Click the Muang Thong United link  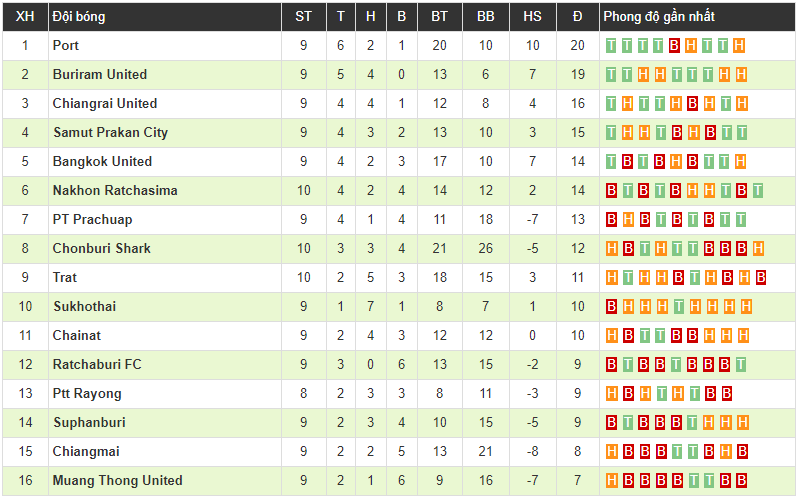(118, 480)
